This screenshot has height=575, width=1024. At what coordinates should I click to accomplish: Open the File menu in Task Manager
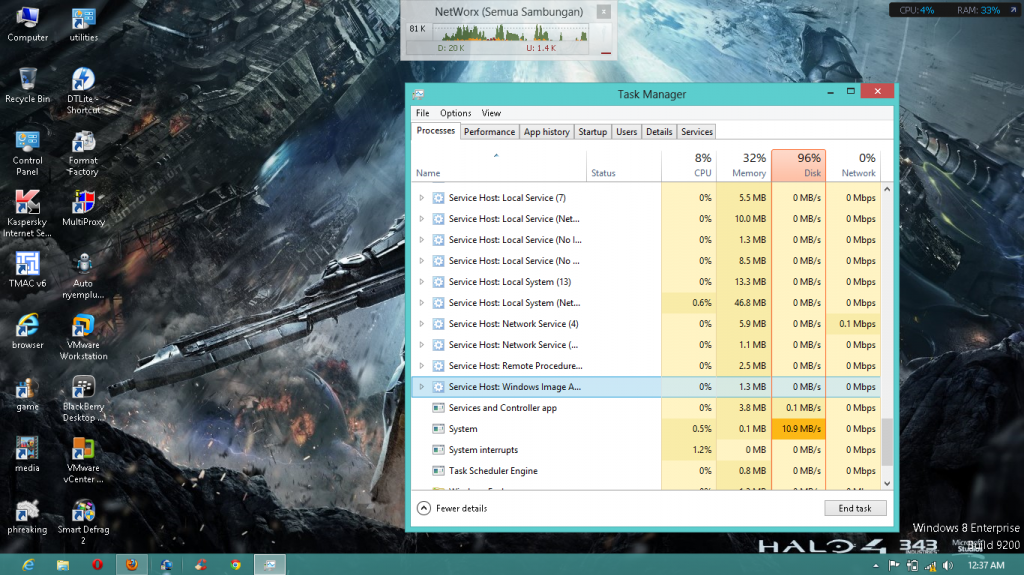(x=423, y=113)
